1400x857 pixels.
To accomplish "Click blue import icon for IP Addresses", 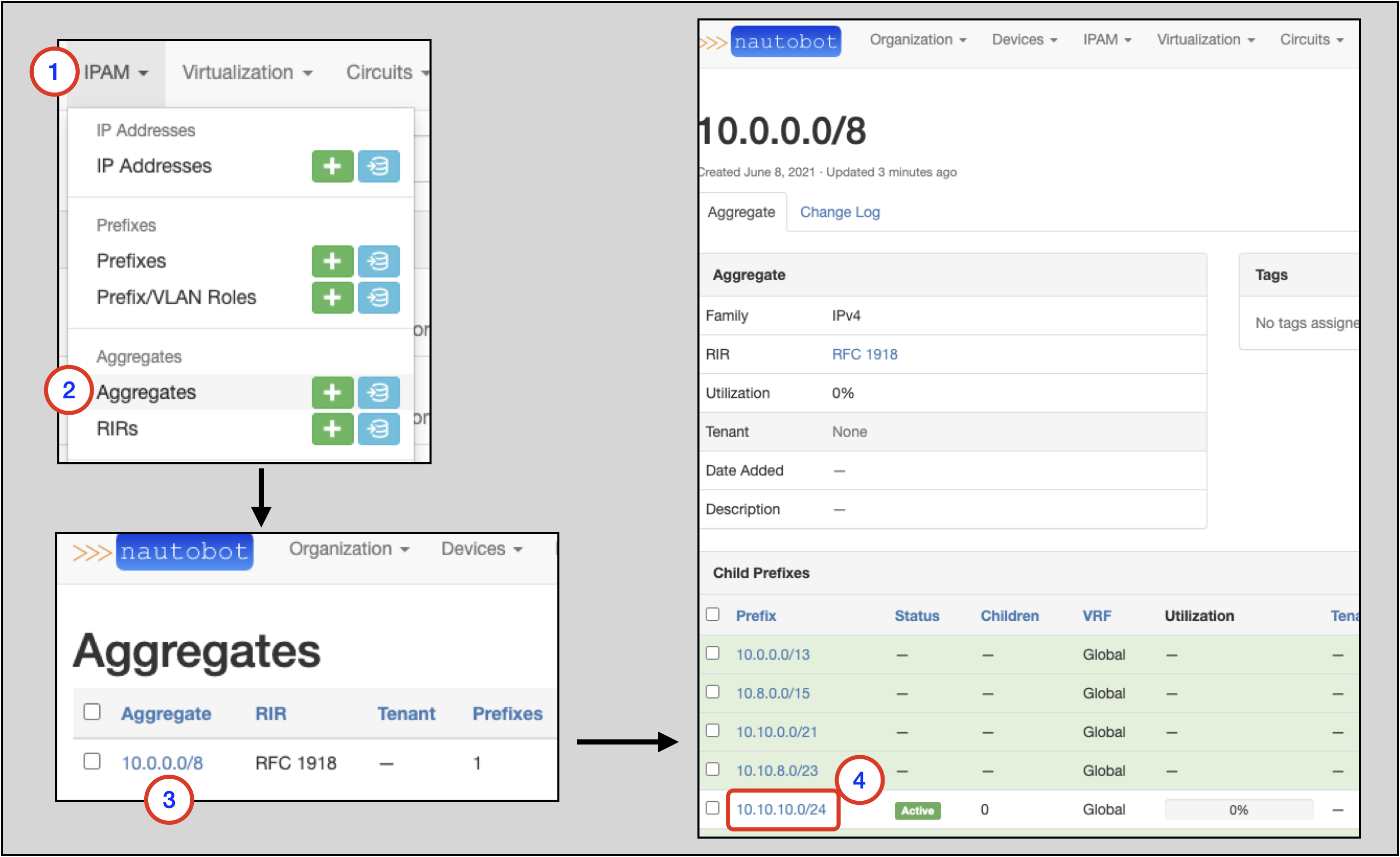I will coord(378,166).
